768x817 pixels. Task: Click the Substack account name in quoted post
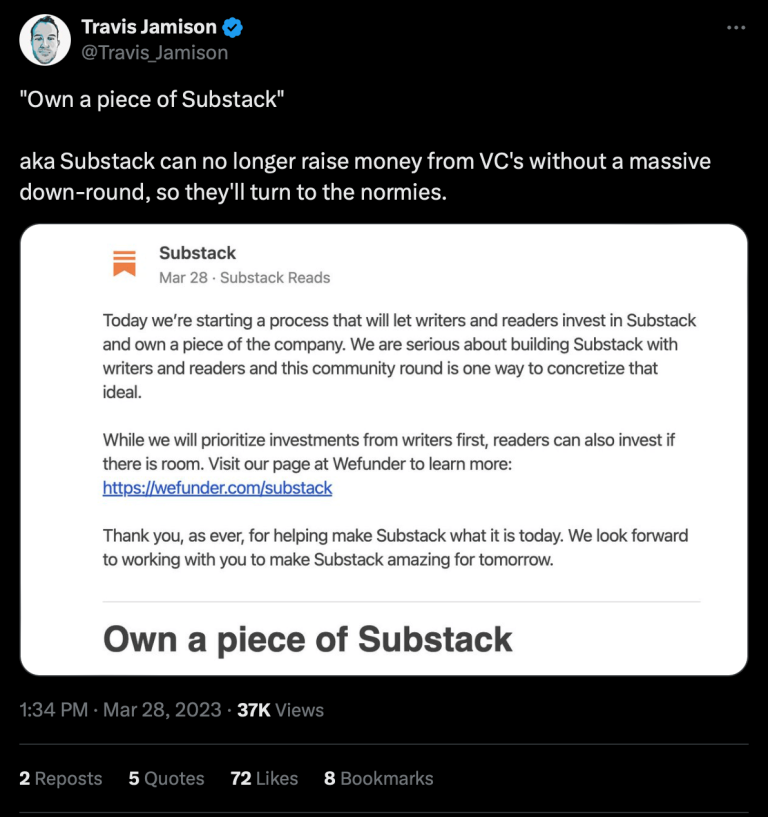196,253
